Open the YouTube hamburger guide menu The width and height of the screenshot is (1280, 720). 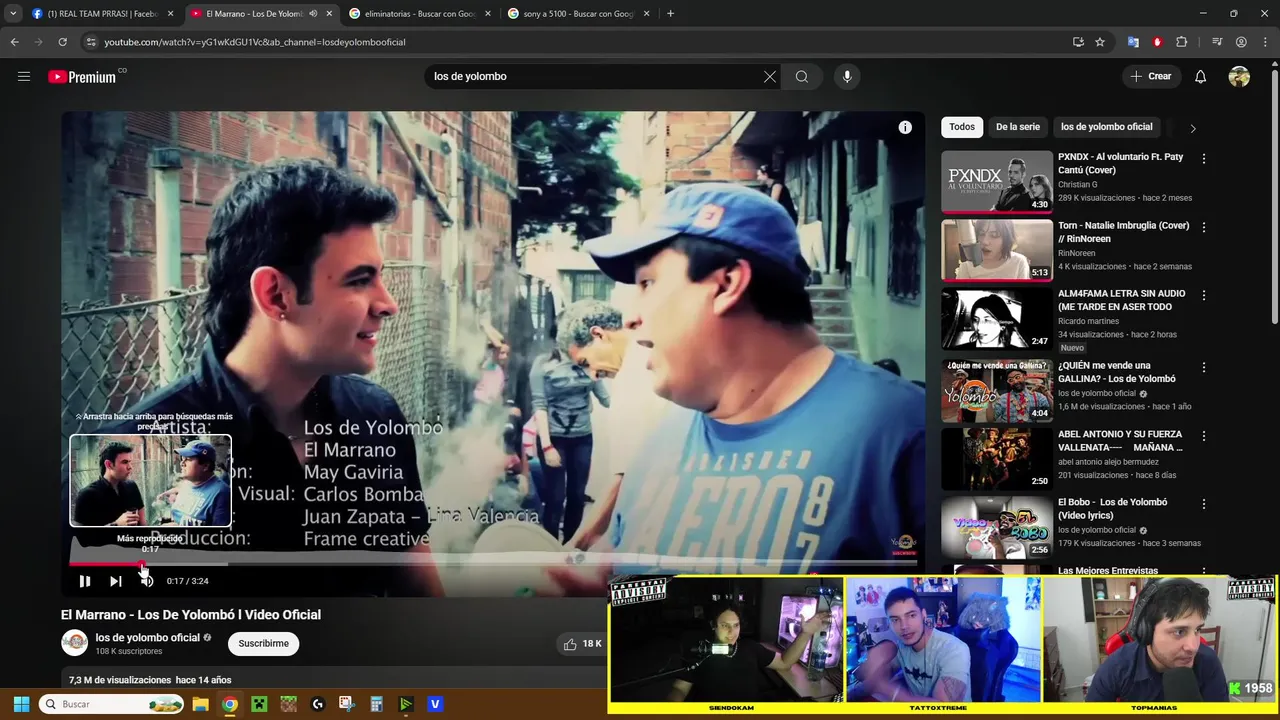point(24,76)
